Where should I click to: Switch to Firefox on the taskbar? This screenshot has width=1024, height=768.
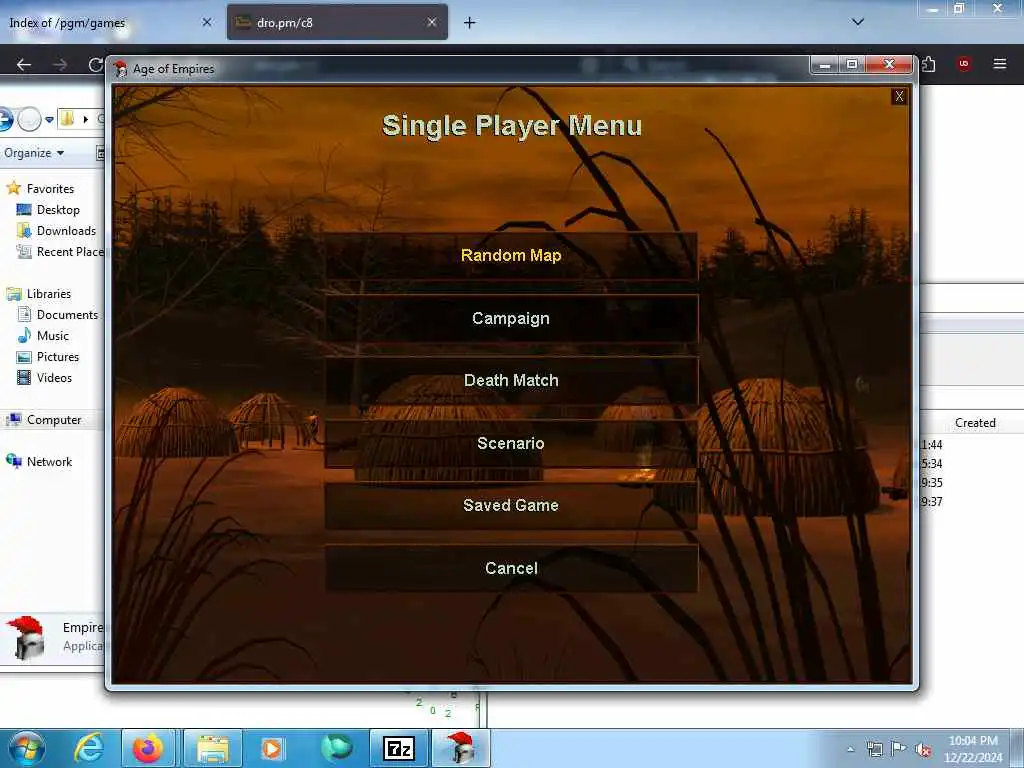pyautogui.click(x=148, y=748)
